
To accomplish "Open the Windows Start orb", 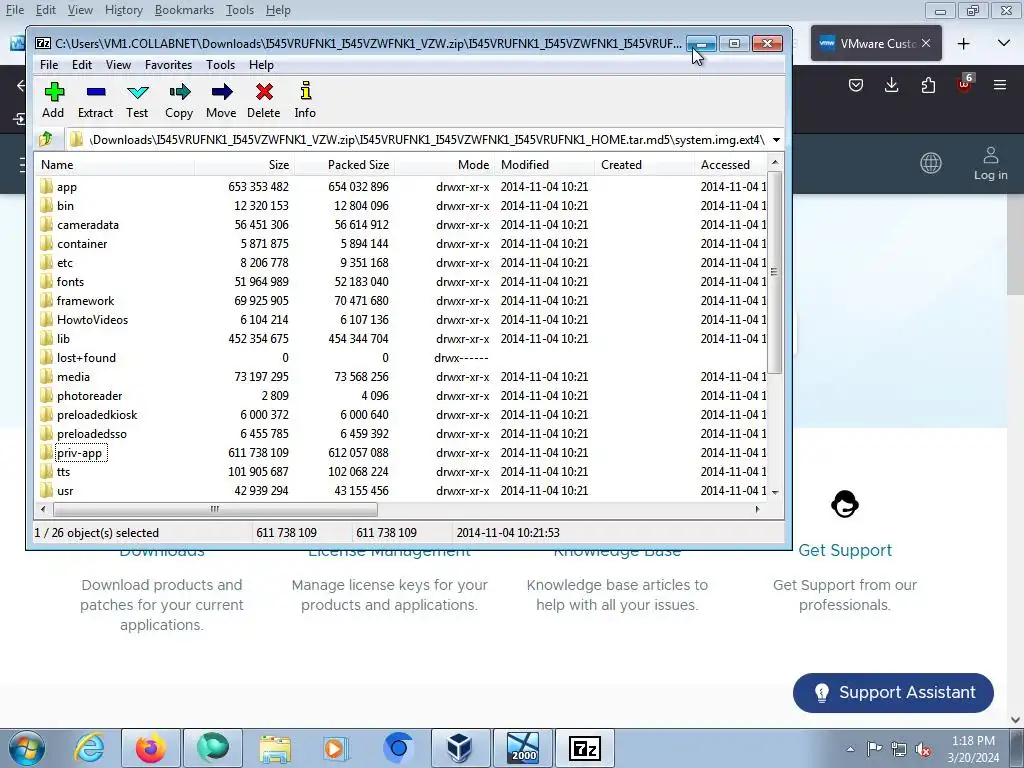I will click(x=27, y=748).
